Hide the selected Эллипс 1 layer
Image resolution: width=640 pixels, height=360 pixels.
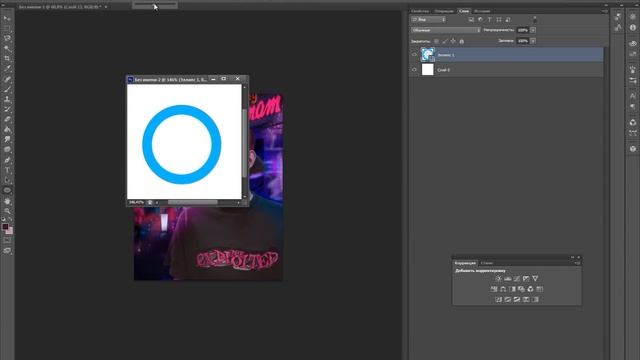coord(414,55)
